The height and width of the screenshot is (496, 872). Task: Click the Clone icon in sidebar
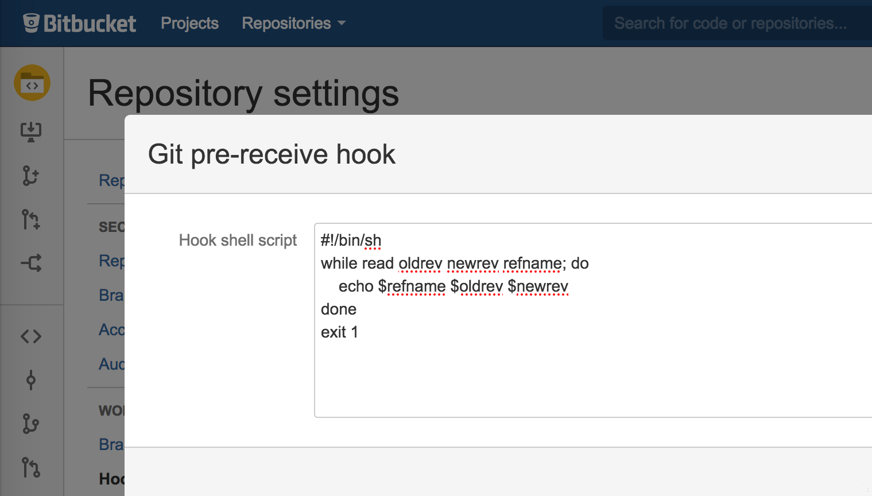[x=31, y=132]
